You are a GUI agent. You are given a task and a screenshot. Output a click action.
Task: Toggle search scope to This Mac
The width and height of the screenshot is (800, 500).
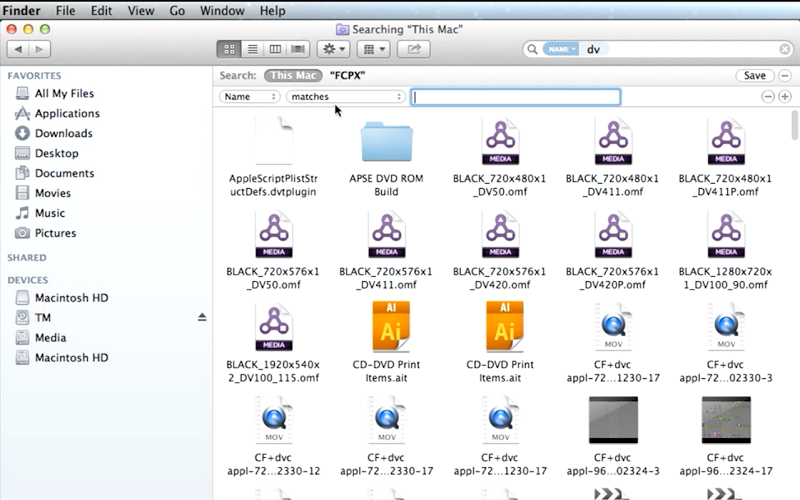point(292,76)
